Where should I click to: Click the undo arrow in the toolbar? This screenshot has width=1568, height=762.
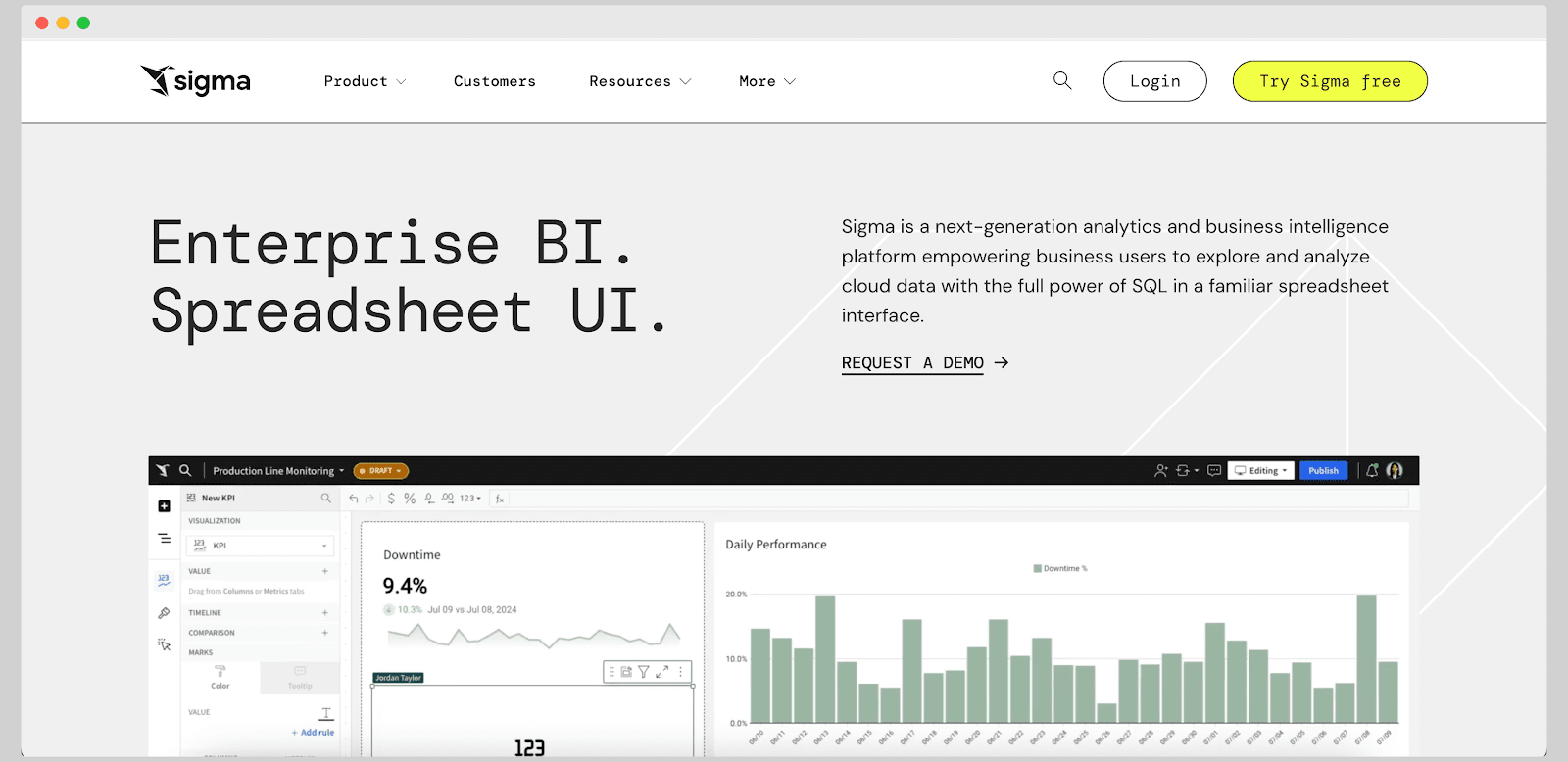354,499
